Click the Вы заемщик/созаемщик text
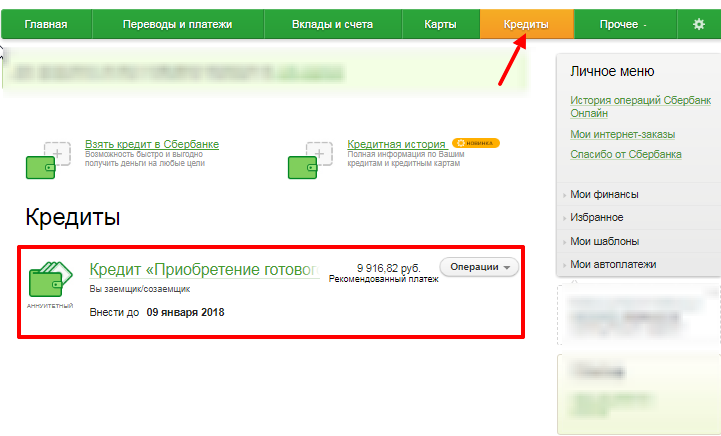Image resolution: width=721 pixels, height=436 pixels. 140,289
